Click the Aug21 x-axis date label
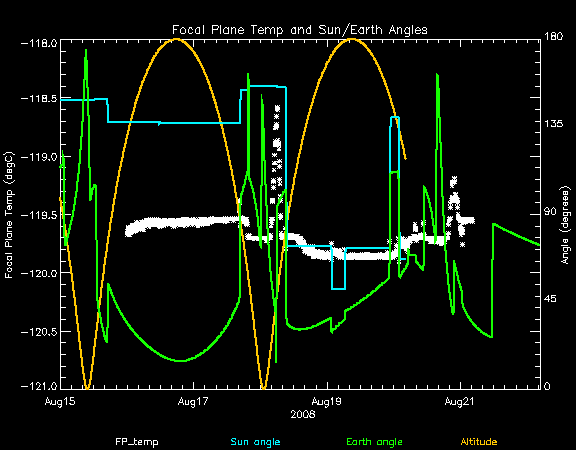576x450 pixels. (x=459, y=401)
